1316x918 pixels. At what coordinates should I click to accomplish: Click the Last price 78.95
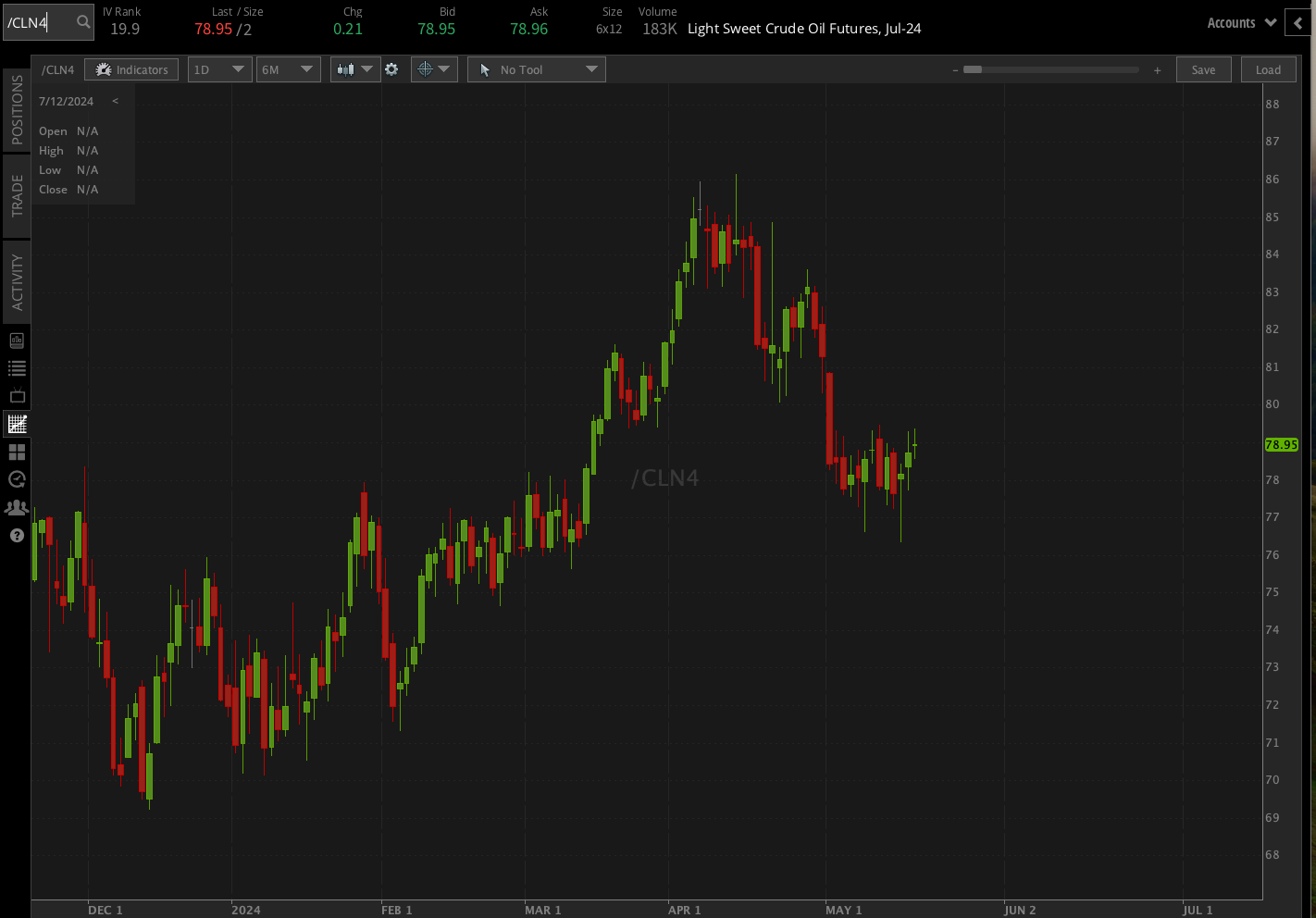coord(214,29)
